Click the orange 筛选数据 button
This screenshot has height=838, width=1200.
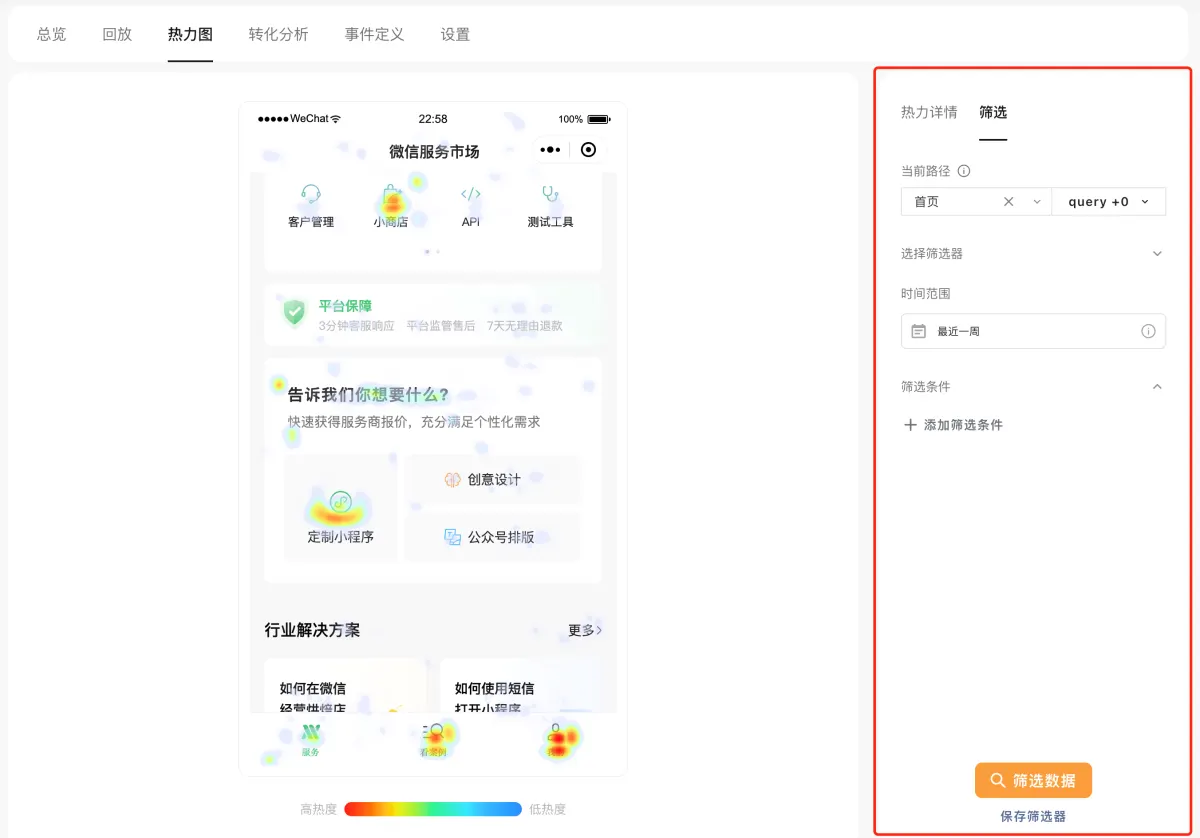click(x=1033, y=780)
